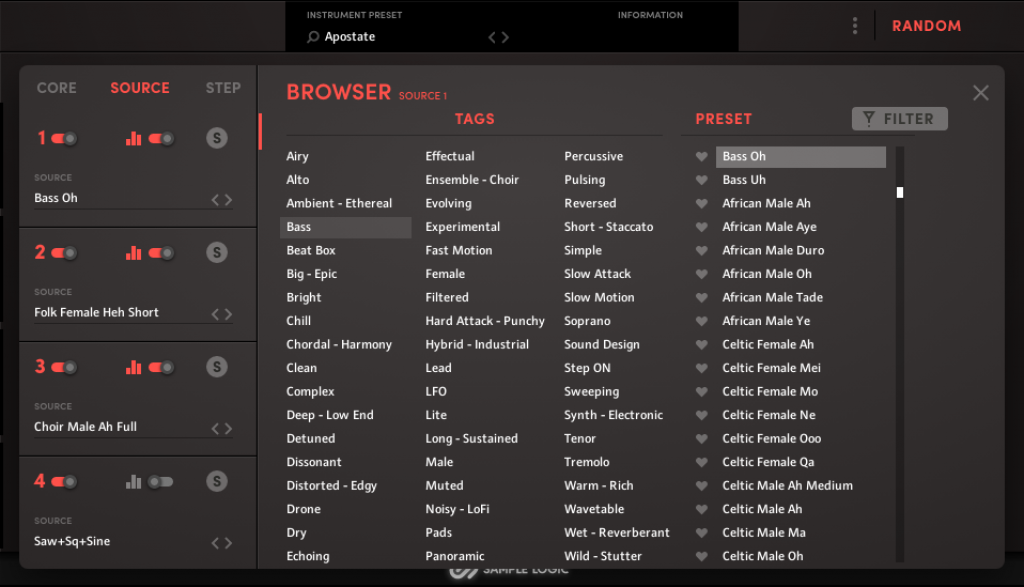The height and width of the screenshot is (587, 1024).
Task: Toggle source 2 power switch
Action: point(64,253)
